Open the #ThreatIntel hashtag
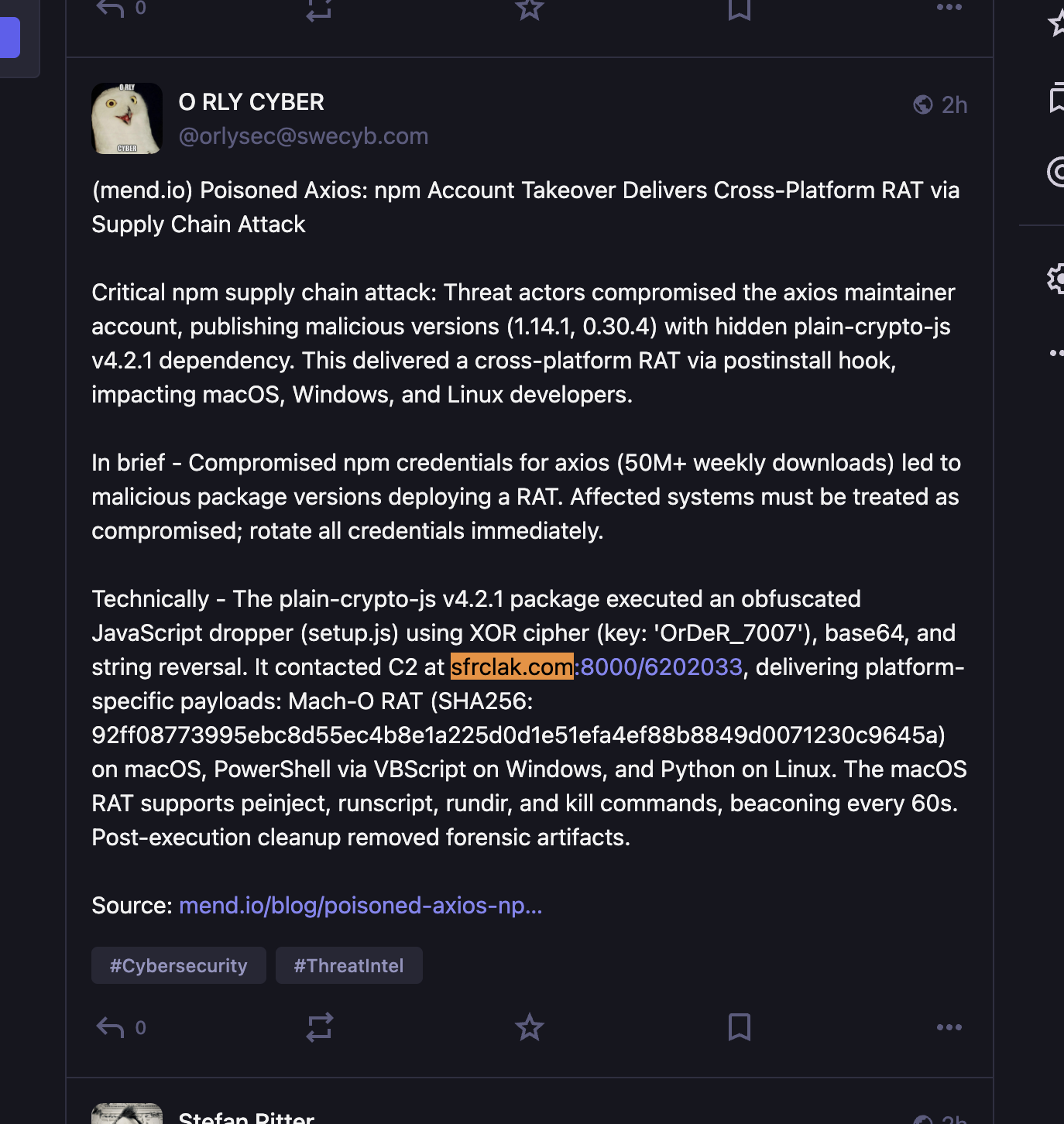Viewport: 1064px width, 1124px height. [x=348, y=965]
